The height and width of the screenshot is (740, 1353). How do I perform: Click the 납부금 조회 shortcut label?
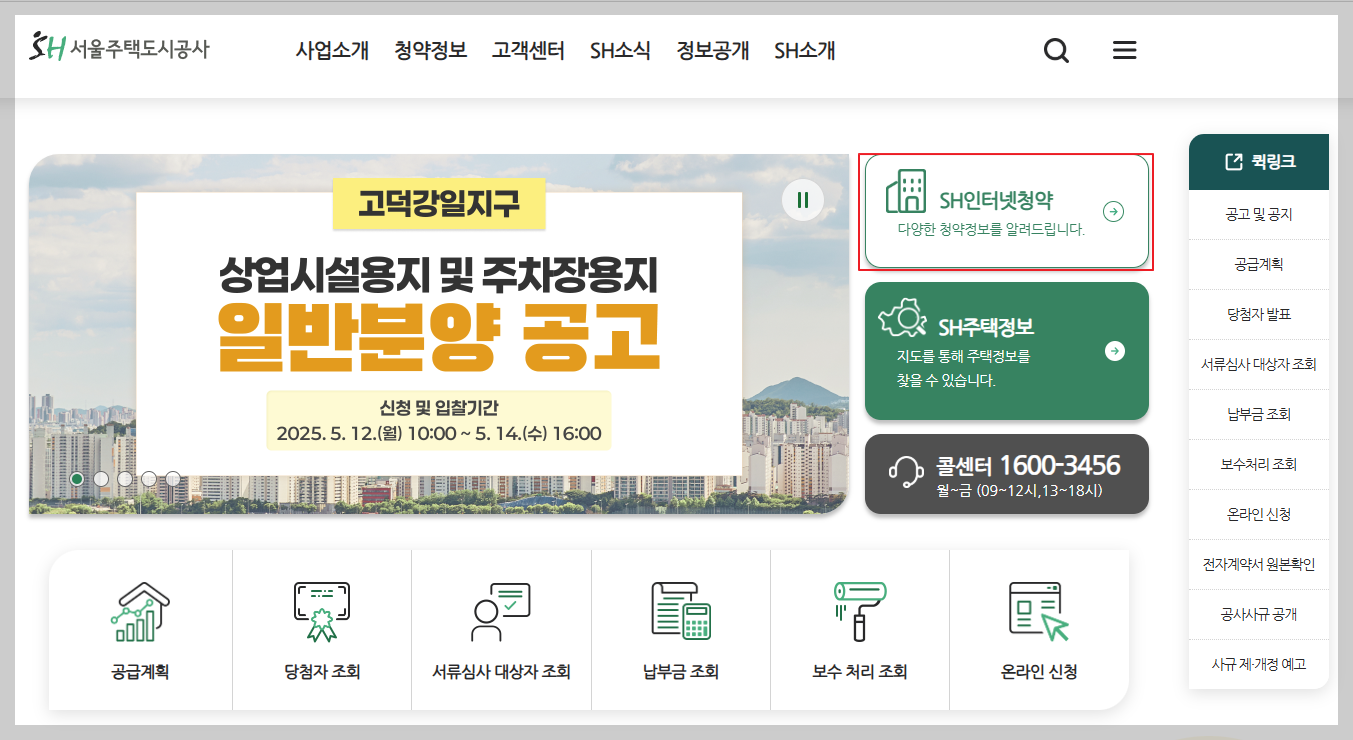coord(680,672)
